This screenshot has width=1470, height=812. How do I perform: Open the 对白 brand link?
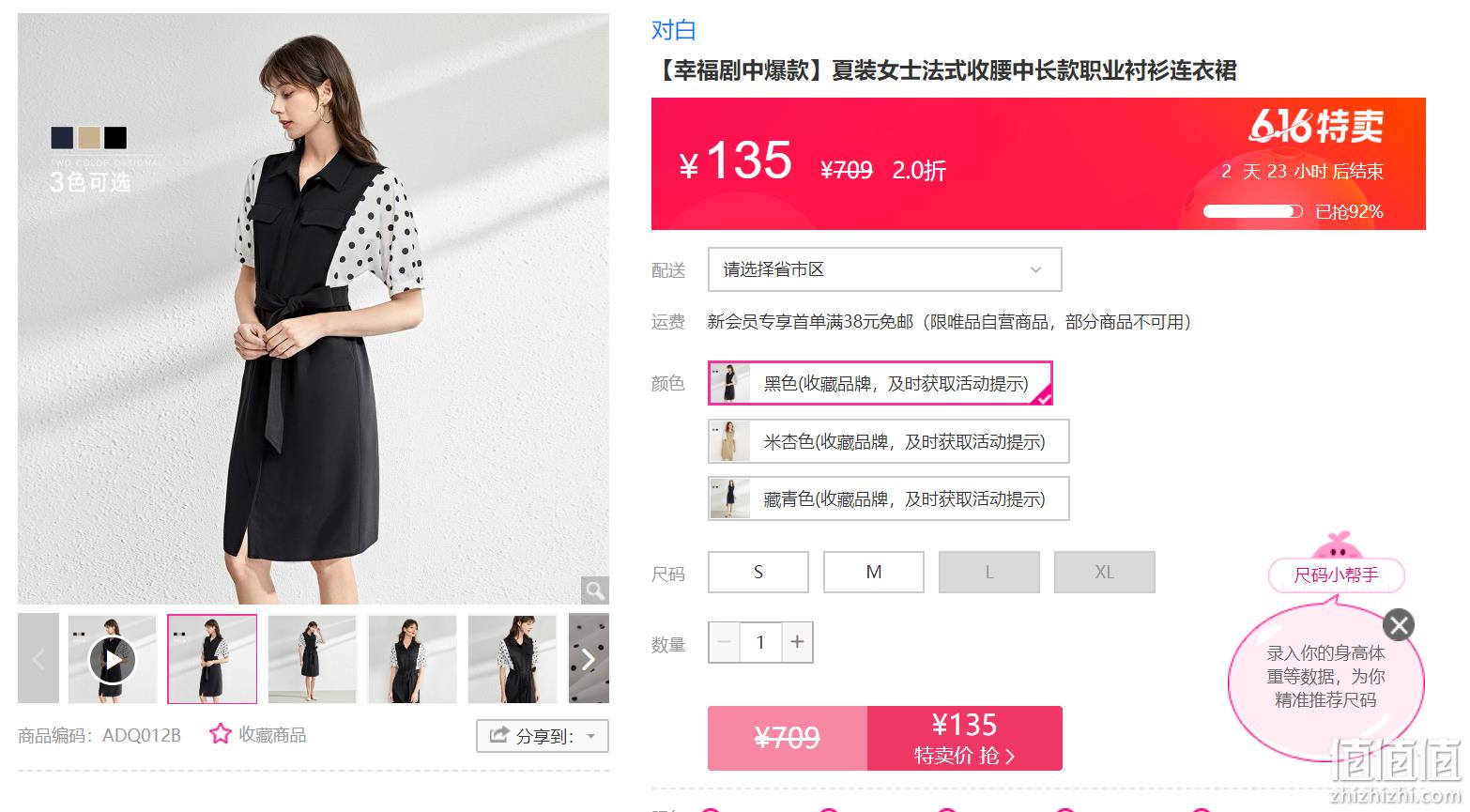(674, 30)
